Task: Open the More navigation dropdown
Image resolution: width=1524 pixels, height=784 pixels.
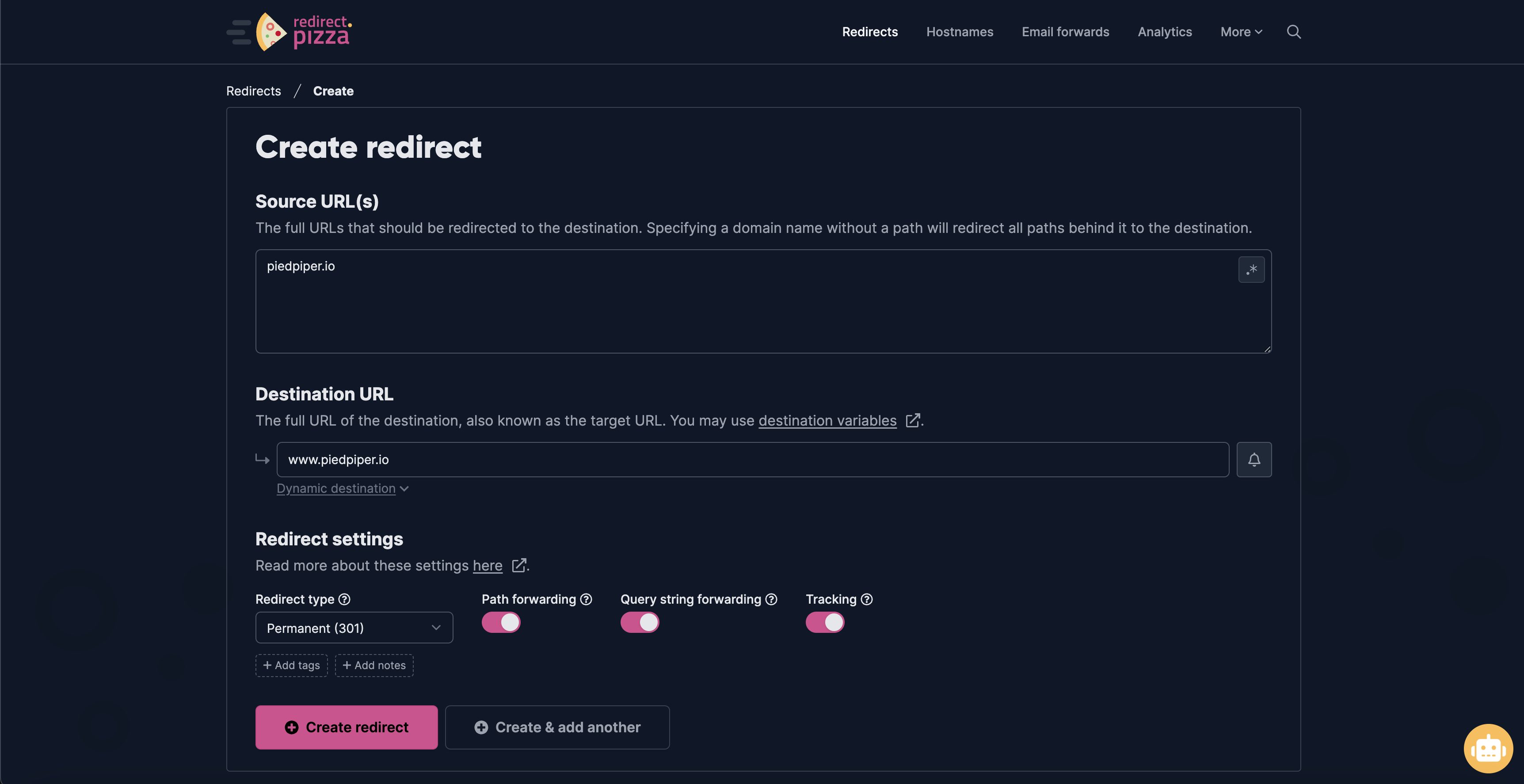Action: 1241,32
